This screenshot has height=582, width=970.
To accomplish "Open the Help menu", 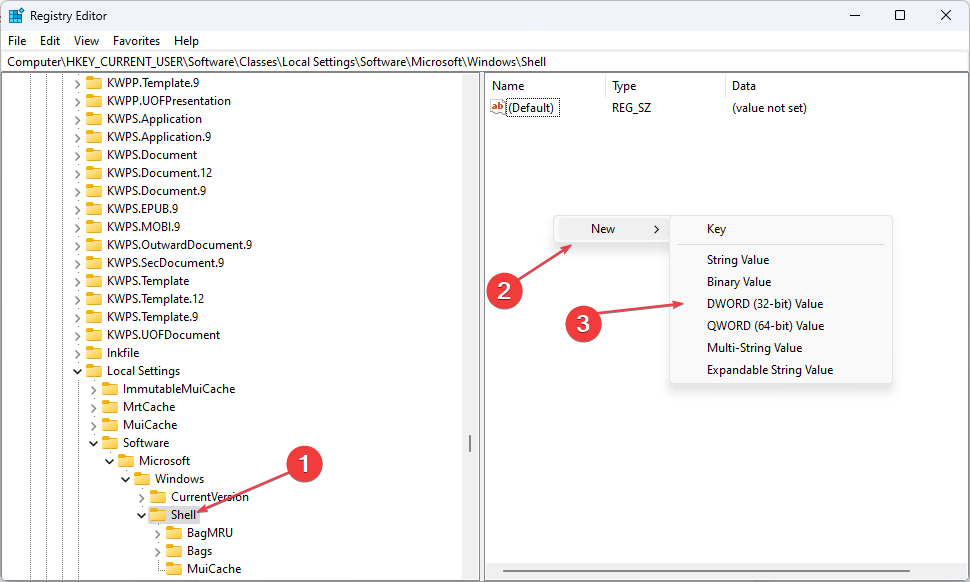I will pyautogui.click(x=186, y=41).
